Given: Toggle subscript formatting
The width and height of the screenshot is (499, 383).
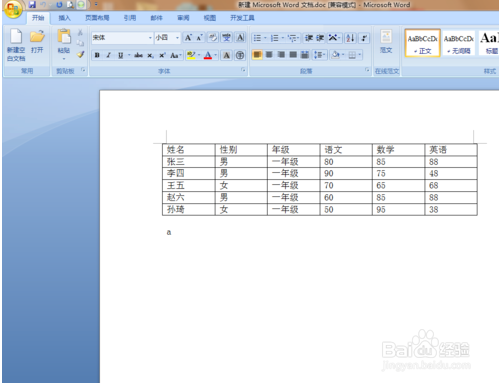Looking at the screenshot, I should pyautogui.click(x=150, y=55).
